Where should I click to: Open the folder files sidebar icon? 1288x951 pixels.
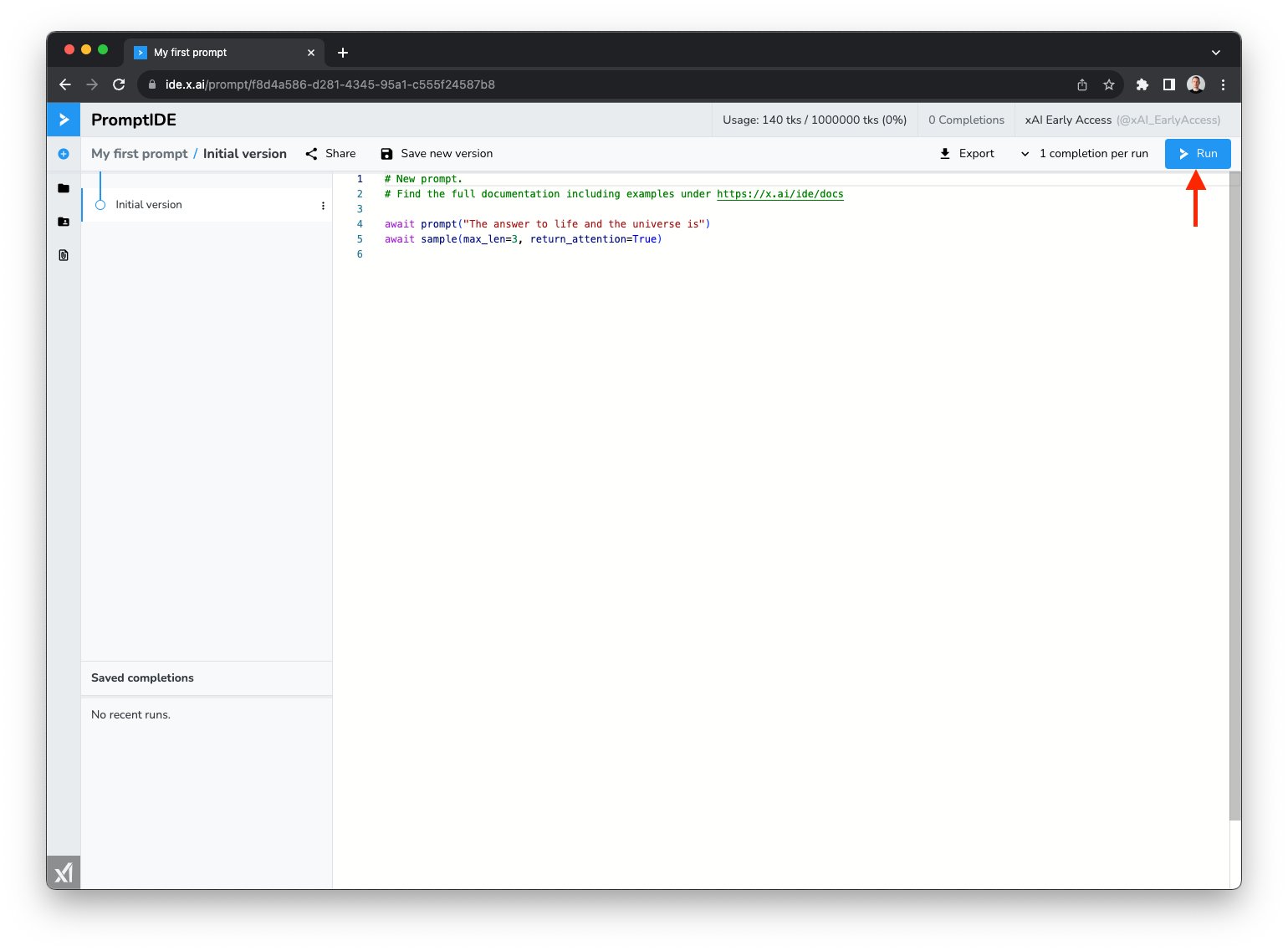(x=64, y=188)
